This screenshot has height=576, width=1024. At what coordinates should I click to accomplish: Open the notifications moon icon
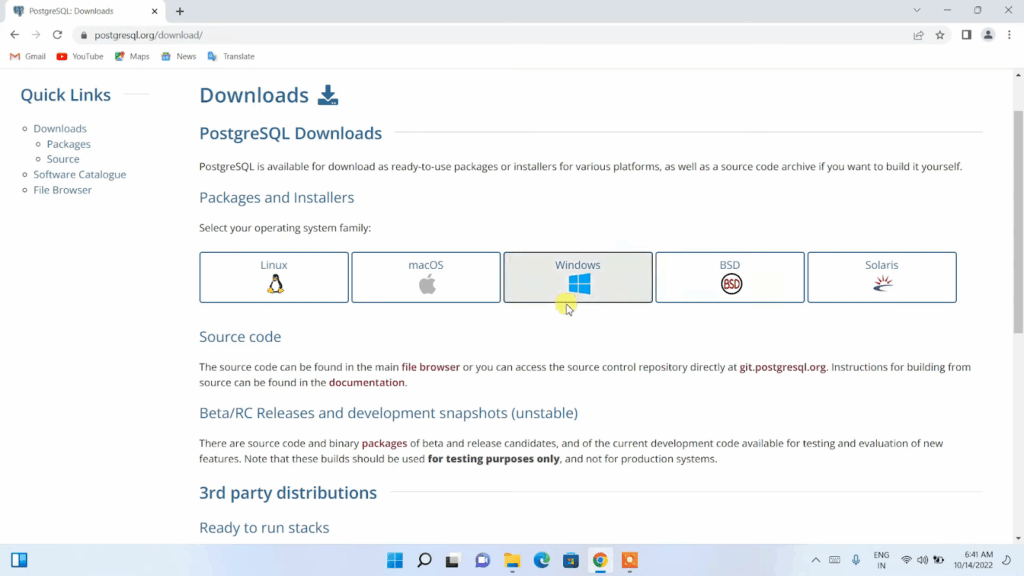[1007, 560]
